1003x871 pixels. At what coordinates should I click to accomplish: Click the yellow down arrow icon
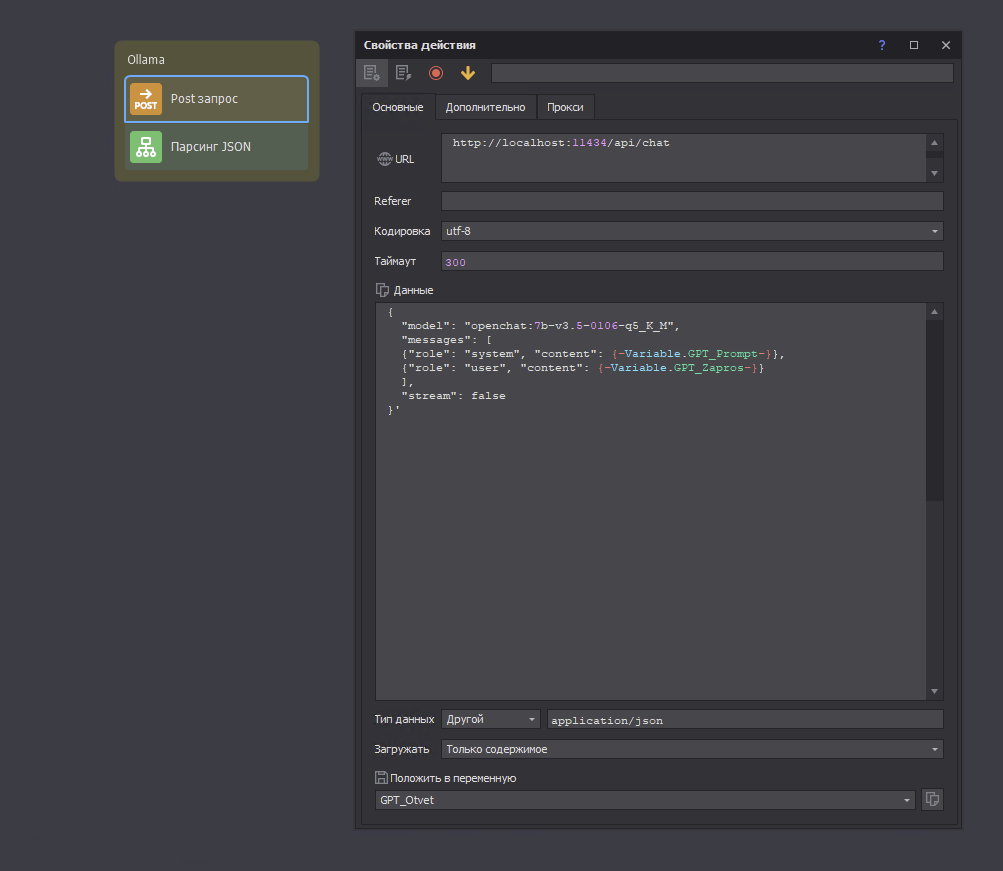[x=467, y=73]
